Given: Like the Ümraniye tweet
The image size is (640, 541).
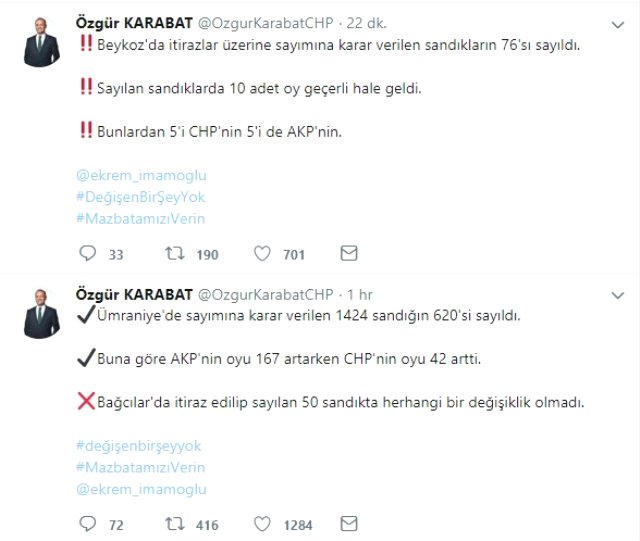Looking at the screenshot, I should point(262,523).
